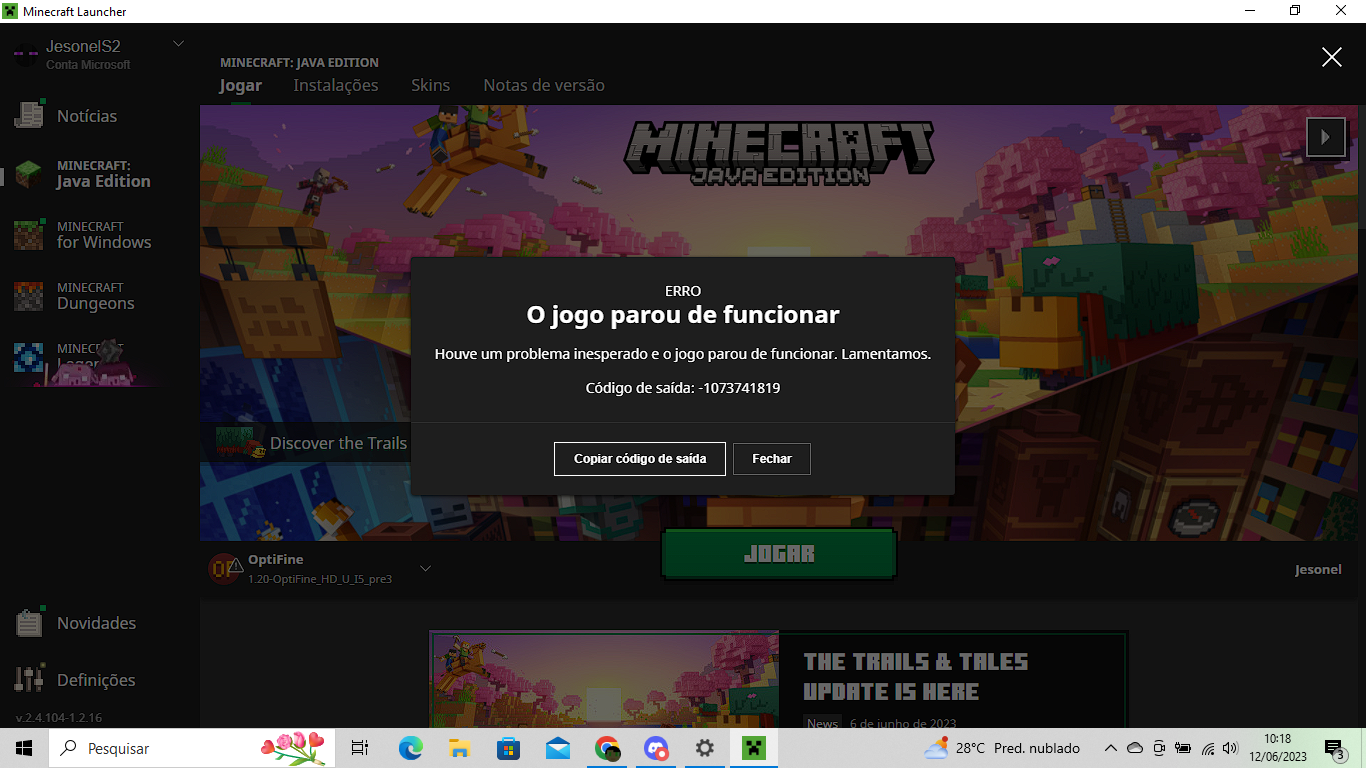Screen dimensions: 1366x768
Task: Show hidden system tray icons
Action: pyautogui.click(x=1110, y=748)
